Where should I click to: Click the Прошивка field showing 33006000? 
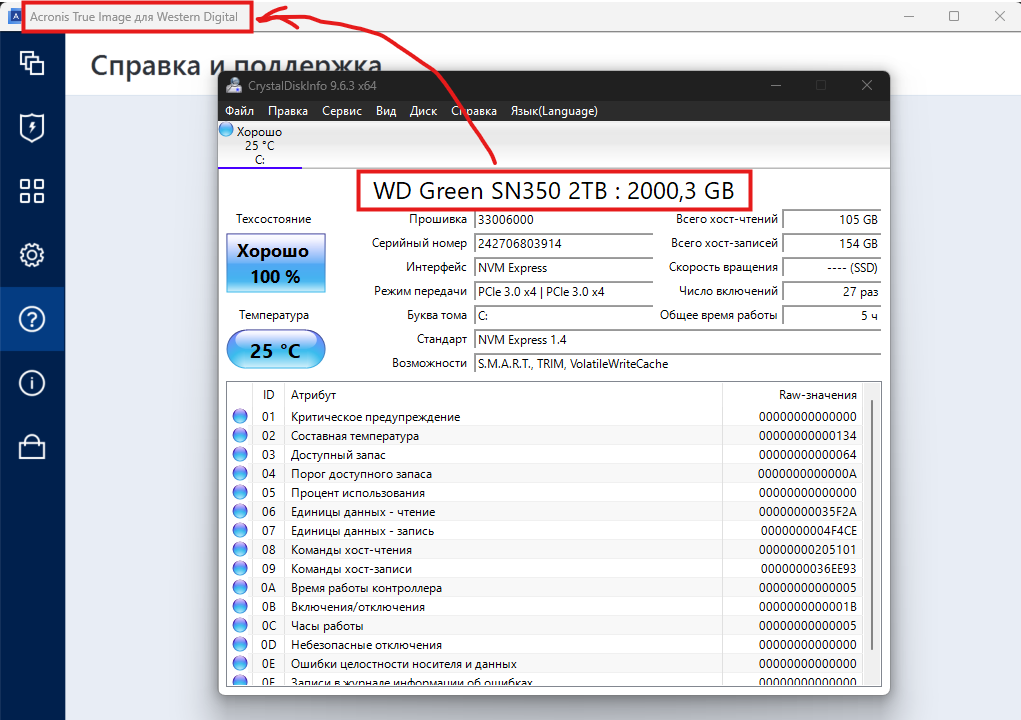pyautogui.click(x=563, y=219)
